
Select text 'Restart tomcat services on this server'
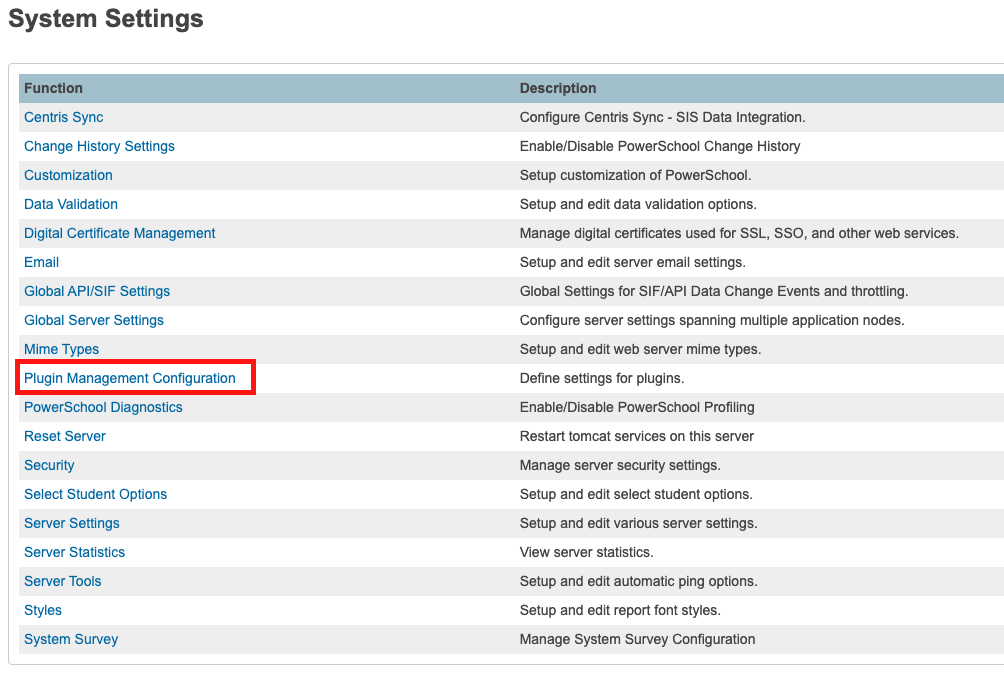tap(636, 436)
